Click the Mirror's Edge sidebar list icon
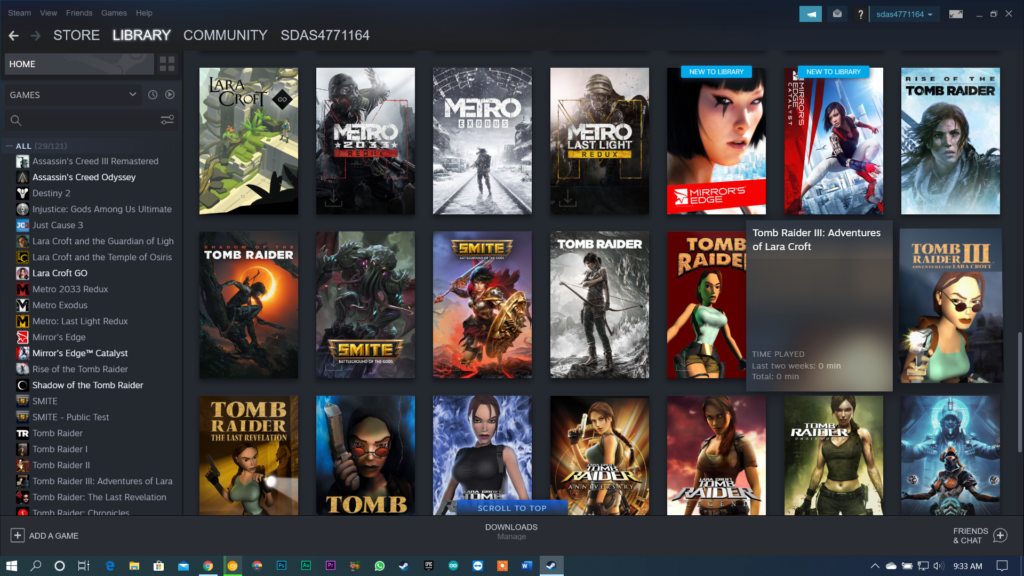Viewport: 1024px width, 576px height. pyautogui.click(x=22, y=337)
